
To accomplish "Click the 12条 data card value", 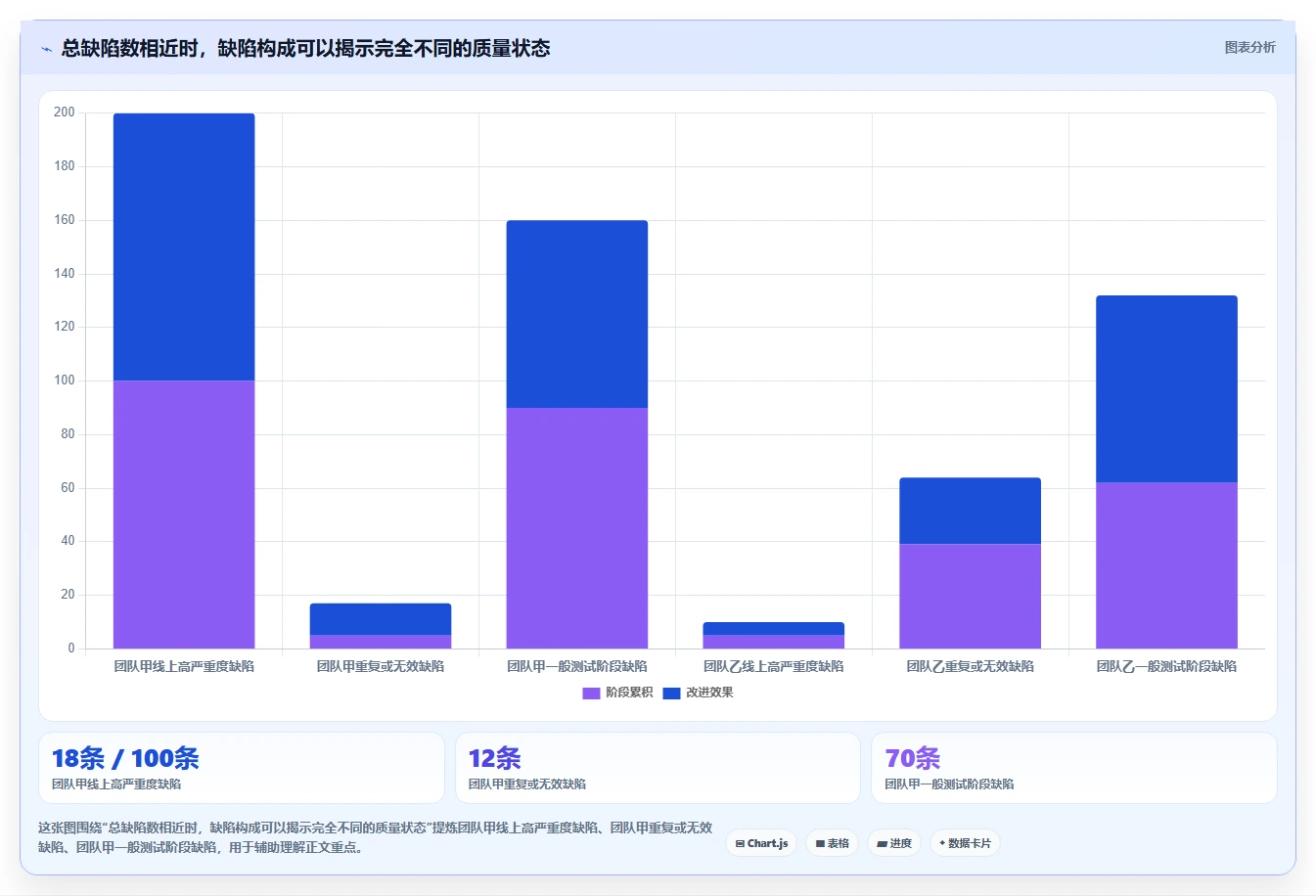I will tap(494, 758).
